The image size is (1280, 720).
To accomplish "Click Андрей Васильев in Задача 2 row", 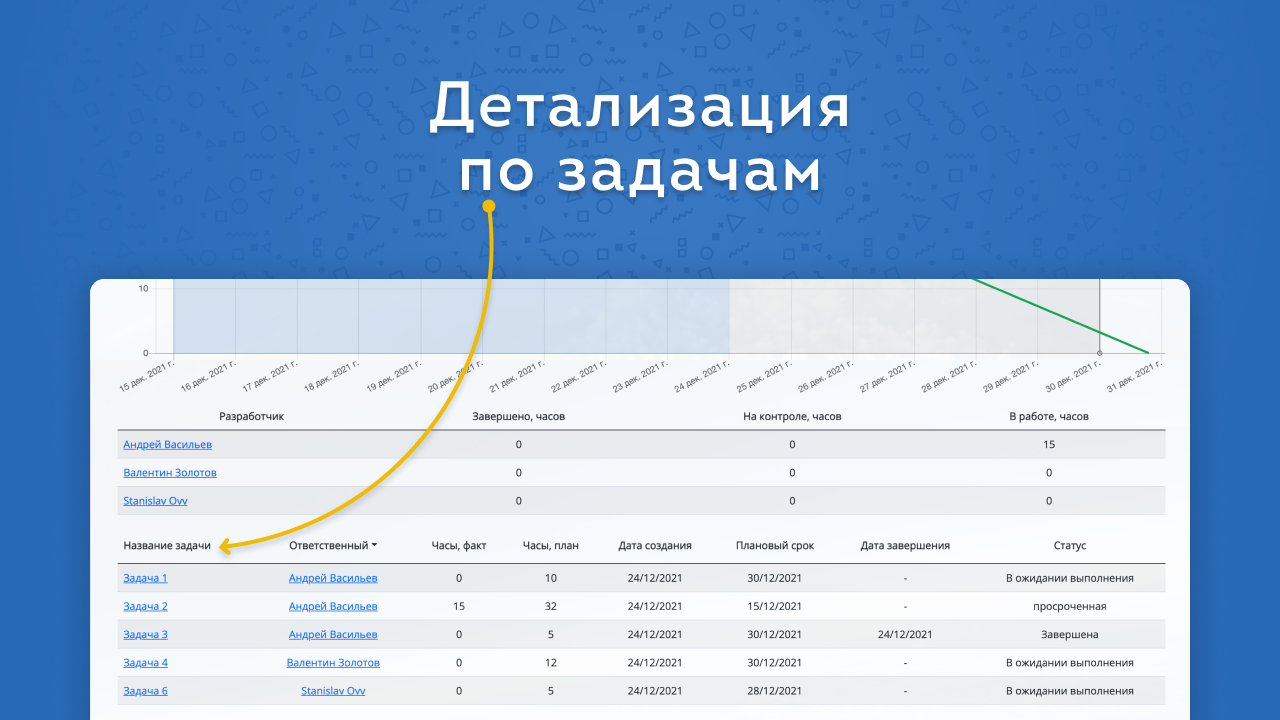I will pyautogui.click(x=333, y=606).
